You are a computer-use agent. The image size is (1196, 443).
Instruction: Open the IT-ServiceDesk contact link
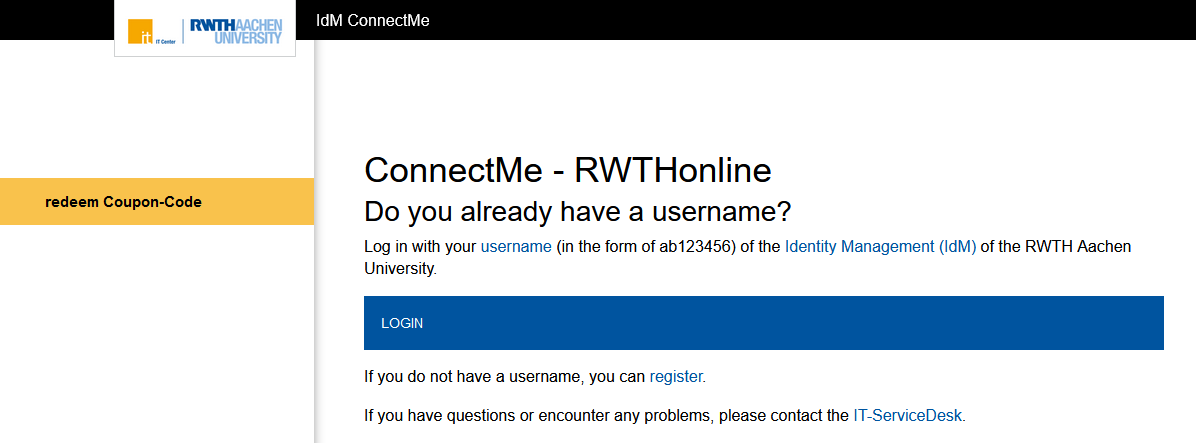(907, 414)
